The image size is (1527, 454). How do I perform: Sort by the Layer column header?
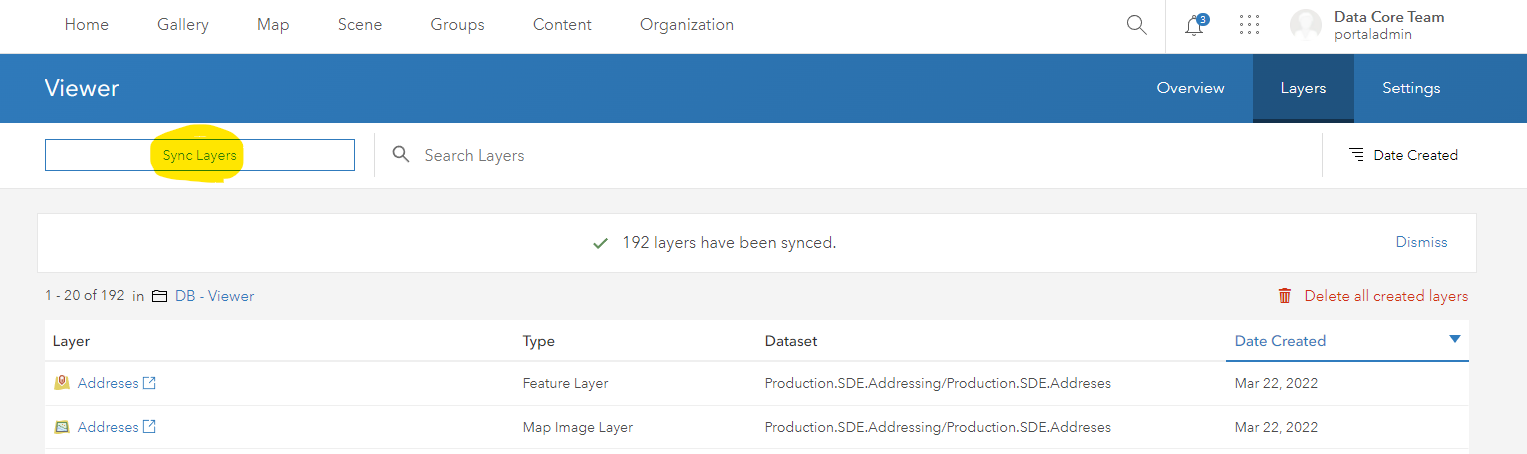coord(71,341)
